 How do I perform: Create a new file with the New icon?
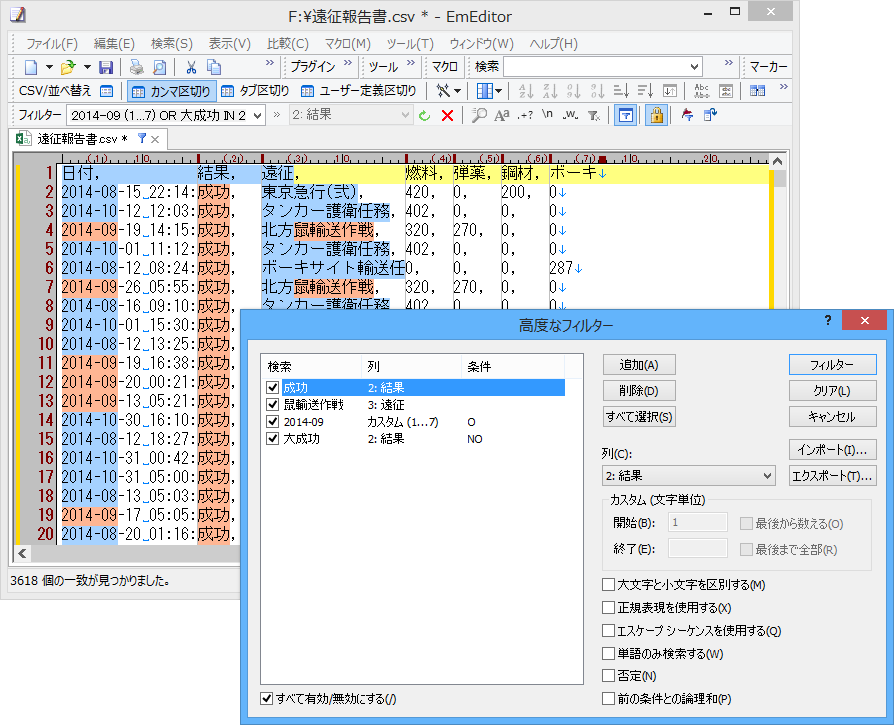click(x=31, y=67)
